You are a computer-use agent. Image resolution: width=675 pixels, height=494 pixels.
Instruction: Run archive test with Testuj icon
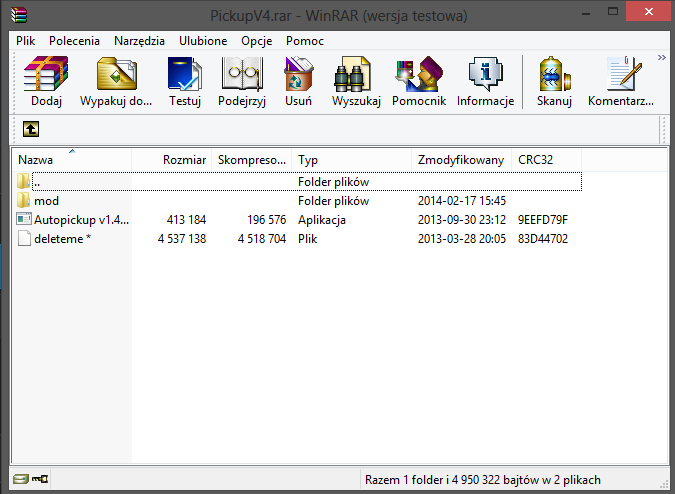pyautogui.click(x=185, y=74)
